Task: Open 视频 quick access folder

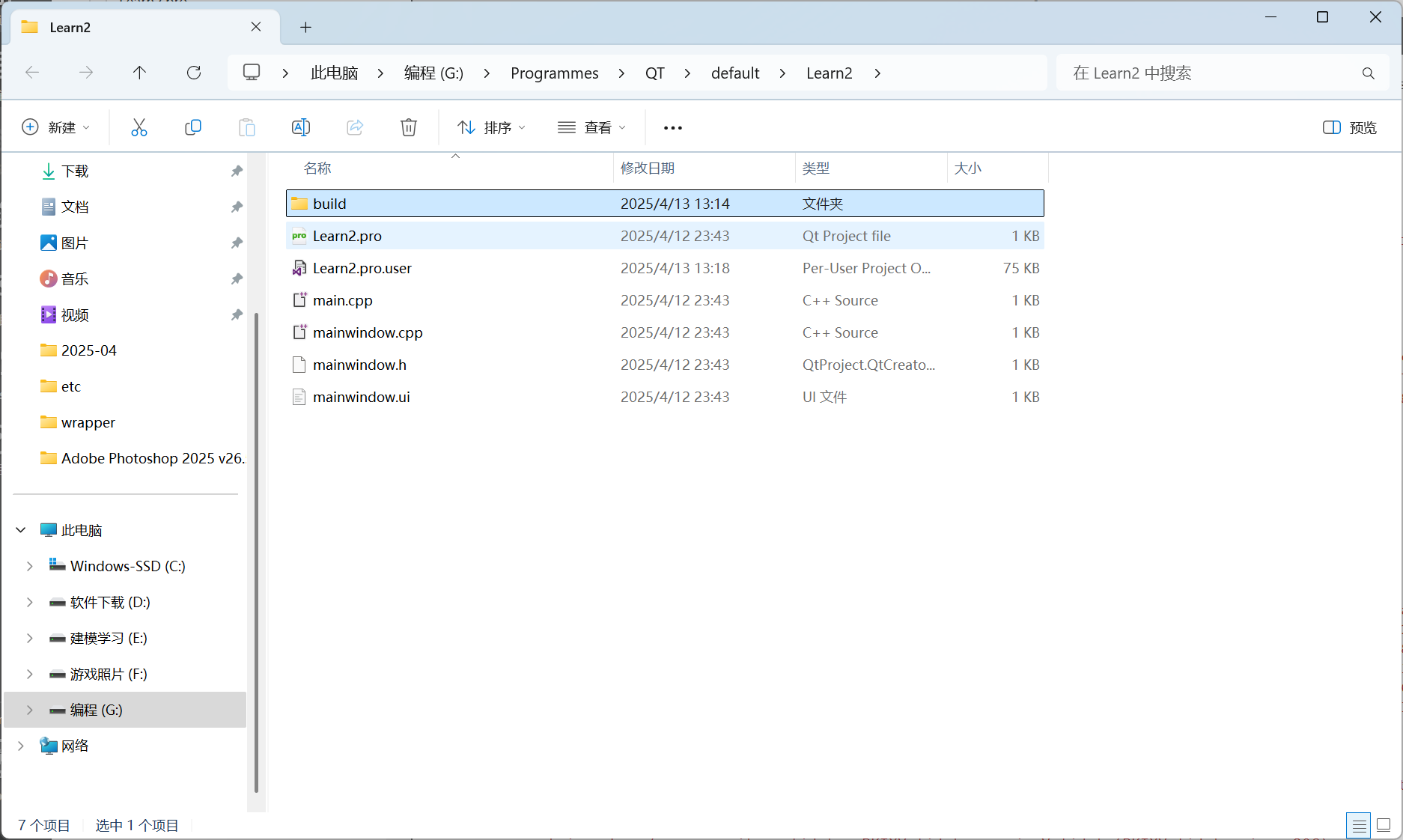Action: 75,315
